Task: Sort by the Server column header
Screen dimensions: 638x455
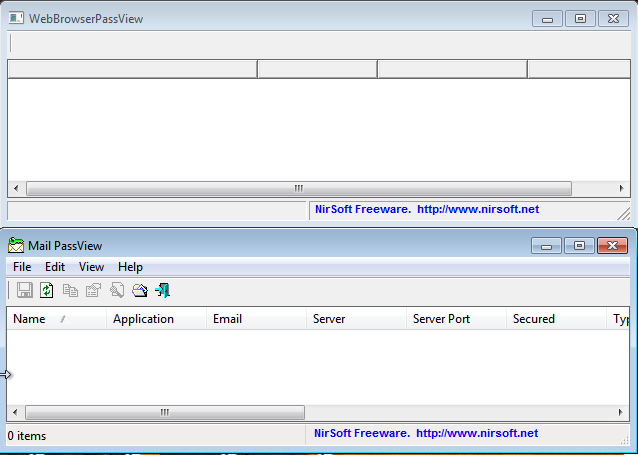Action: coord(356,319)
